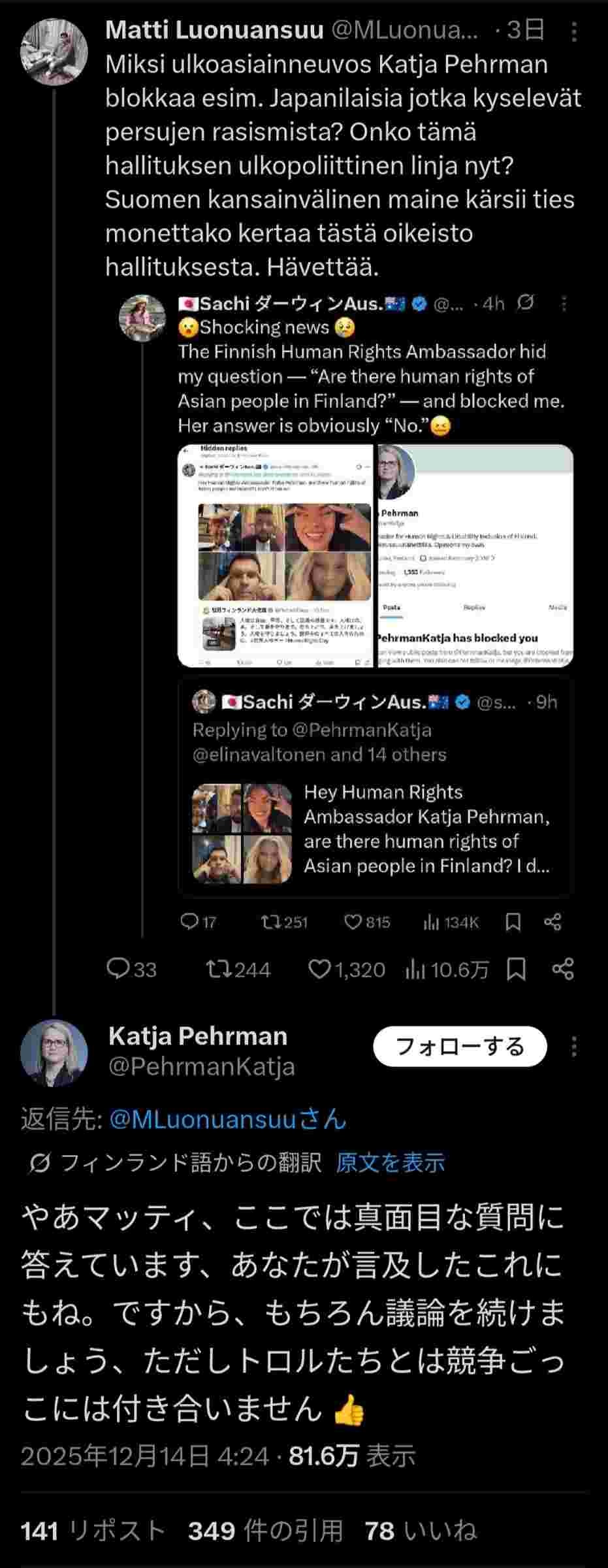This screenshot has width=608, height=1568.
Task: Open more options for Matti's post
Action: [573, 31]
